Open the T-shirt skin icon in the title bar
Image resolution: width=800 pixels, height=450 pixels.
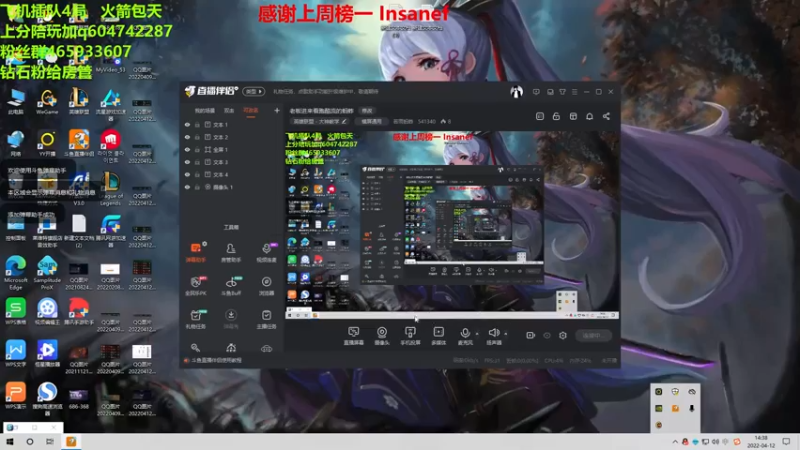(562, 92)
